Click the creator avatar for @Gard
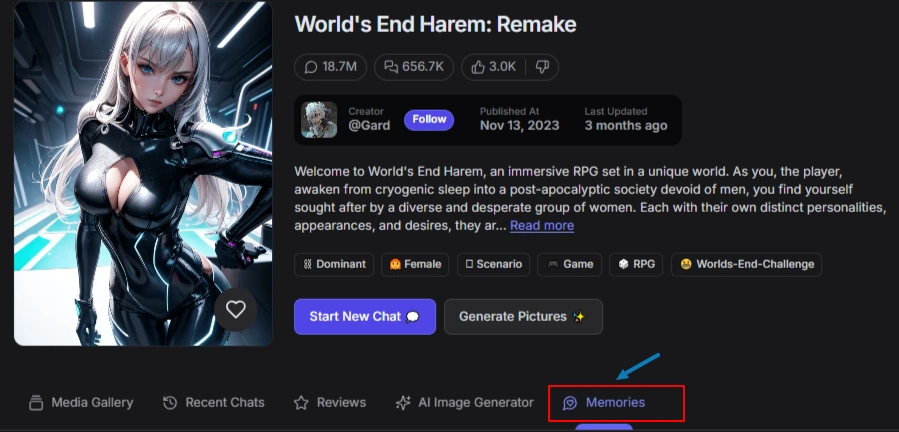Image resolution: width=899 pixels, height=432 pixels. (x=319, y=120)
